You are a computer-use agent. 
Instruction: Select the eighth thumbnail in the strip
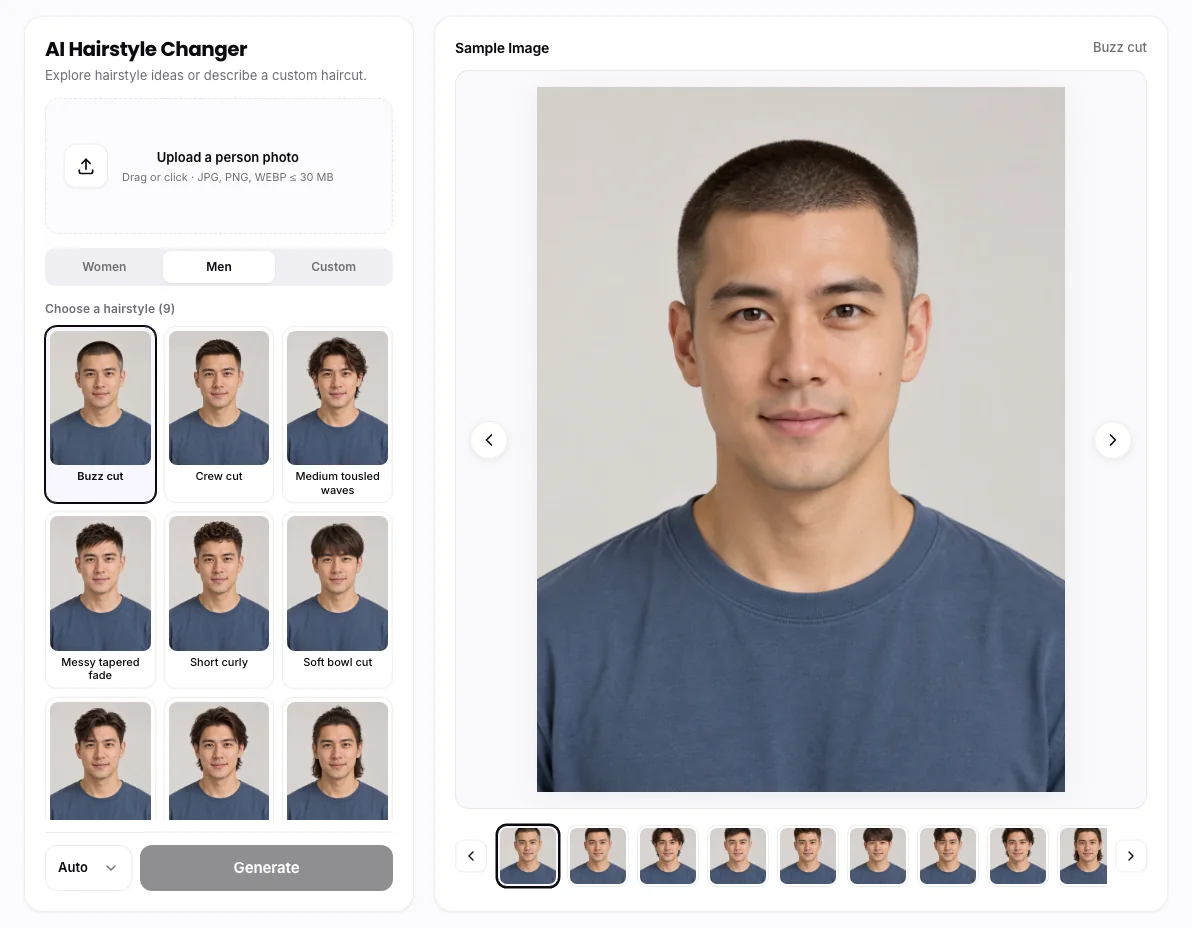pyautogui.click(x=1017, y=856)
